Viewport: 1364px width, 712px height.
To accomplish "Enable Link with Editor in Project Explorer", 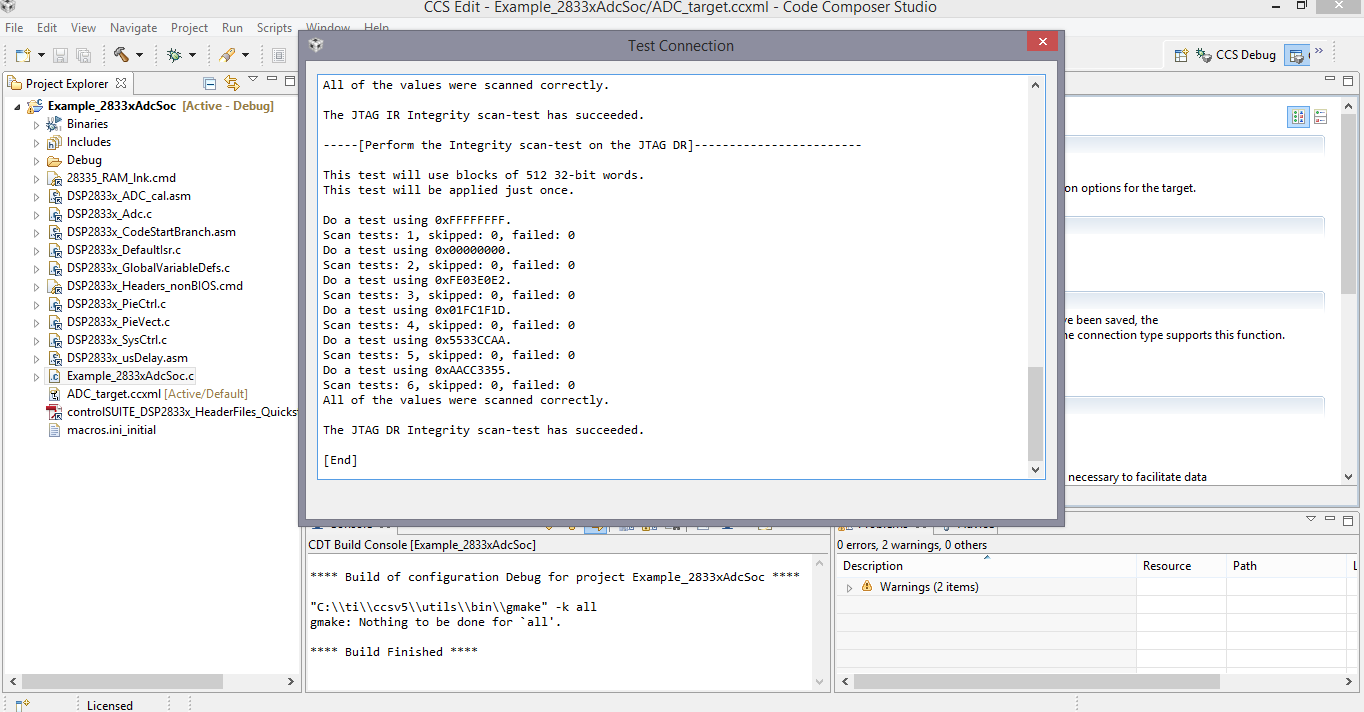I will pyautogui.click(x=232, y=81).
